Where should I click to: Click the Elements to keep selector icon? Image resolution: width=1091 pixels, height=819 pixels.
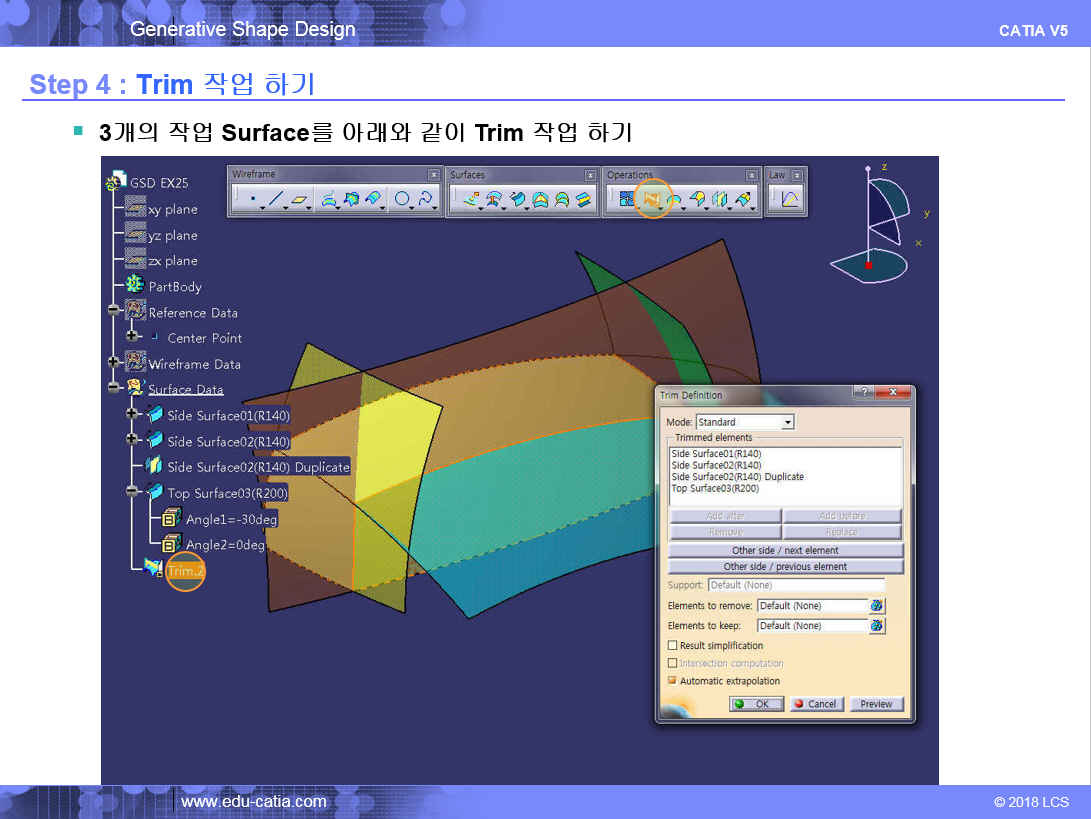click(877, 626)
